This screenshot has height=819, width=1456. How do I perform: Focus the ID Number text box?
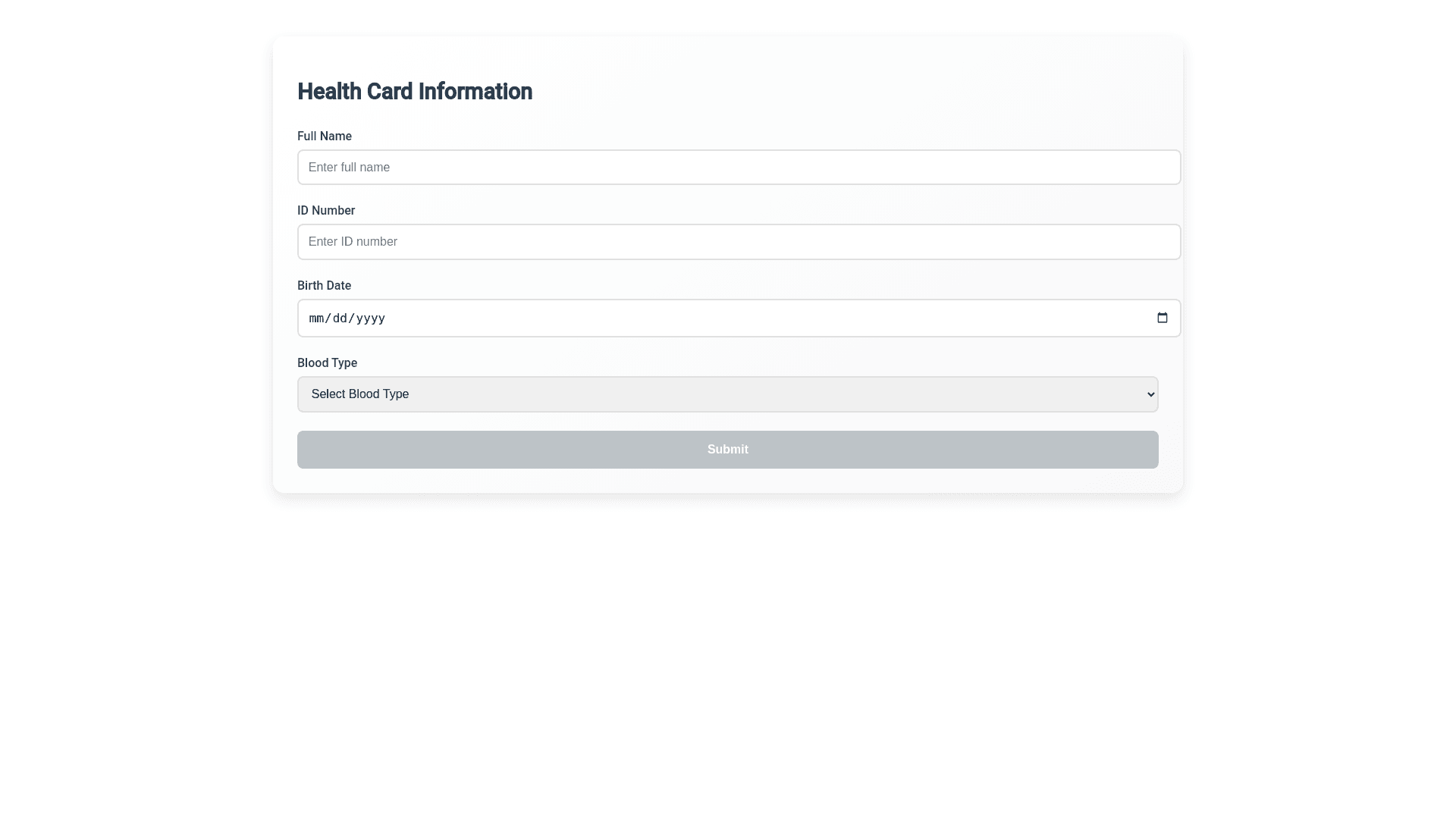tap(738, 242)
